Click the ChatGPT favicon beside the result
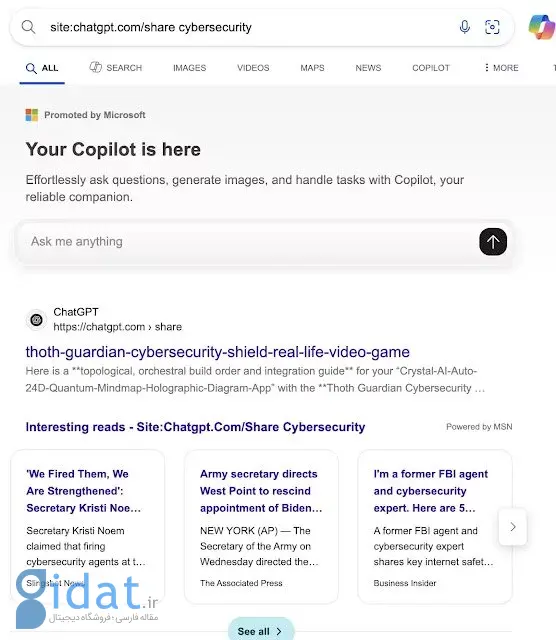The height and width of the screenshot is (640, 556). 36,320
